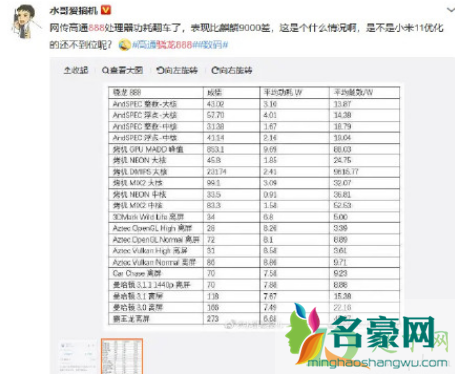Click the 烤机 MIX2 大核 row label

pyautogui.click(x=138, y=183)
